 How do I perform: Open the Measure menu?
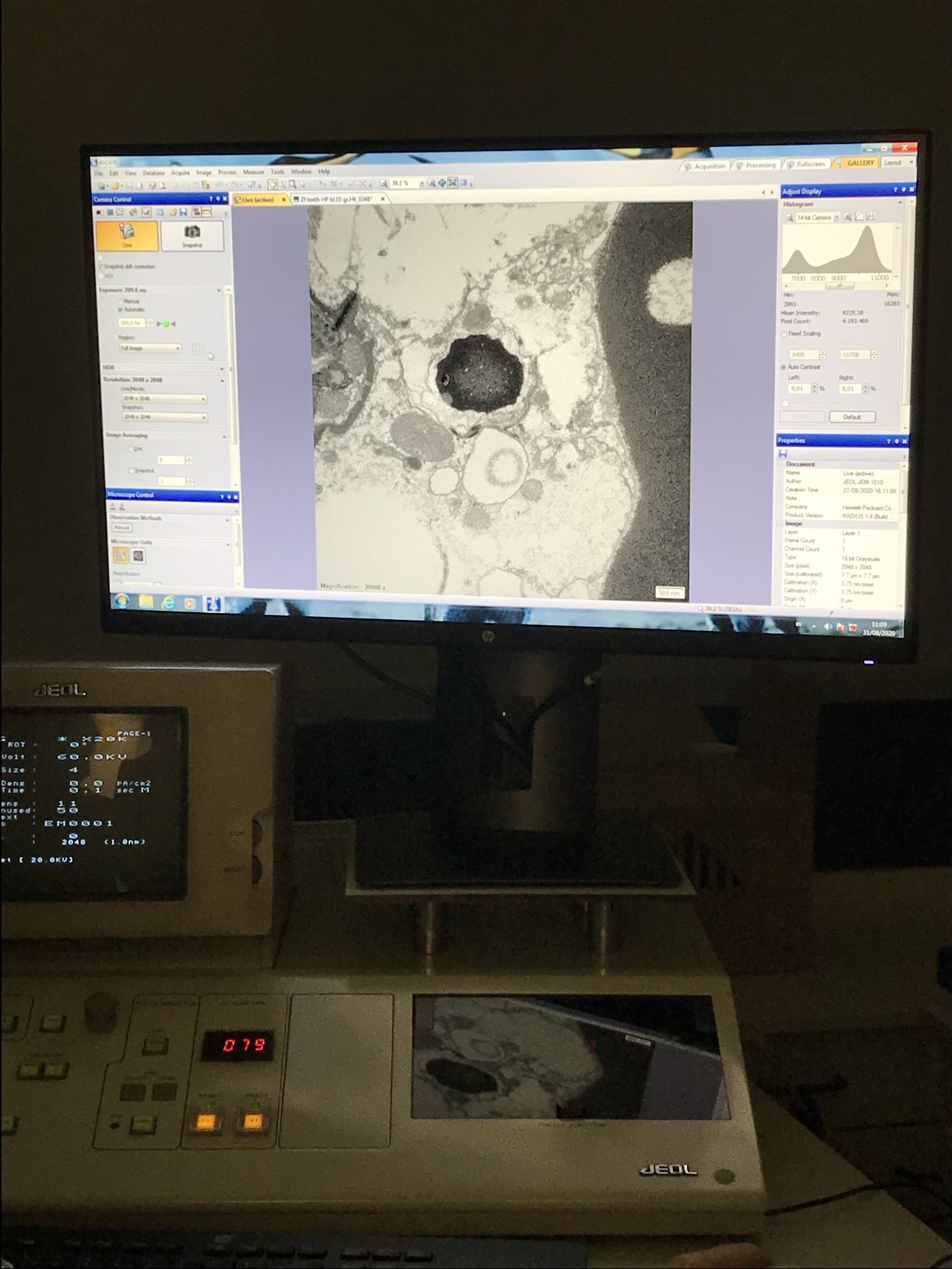(253, 172)
